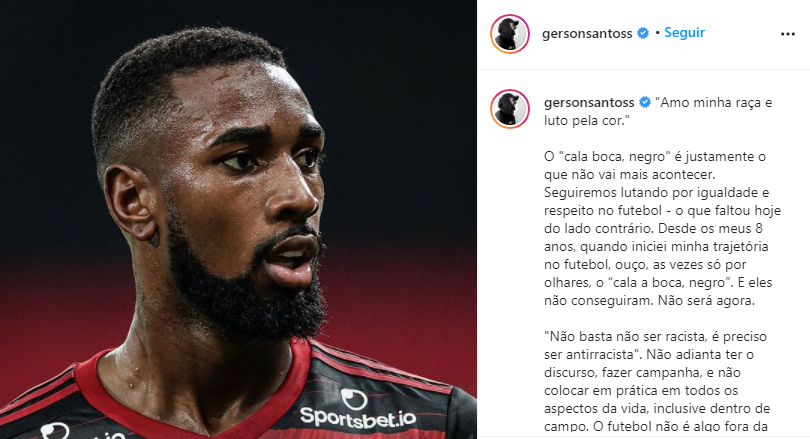Click the paragraph starting "Não basta não ser racista"
This screenshot has width=810, height=439.
click(657, 382)
